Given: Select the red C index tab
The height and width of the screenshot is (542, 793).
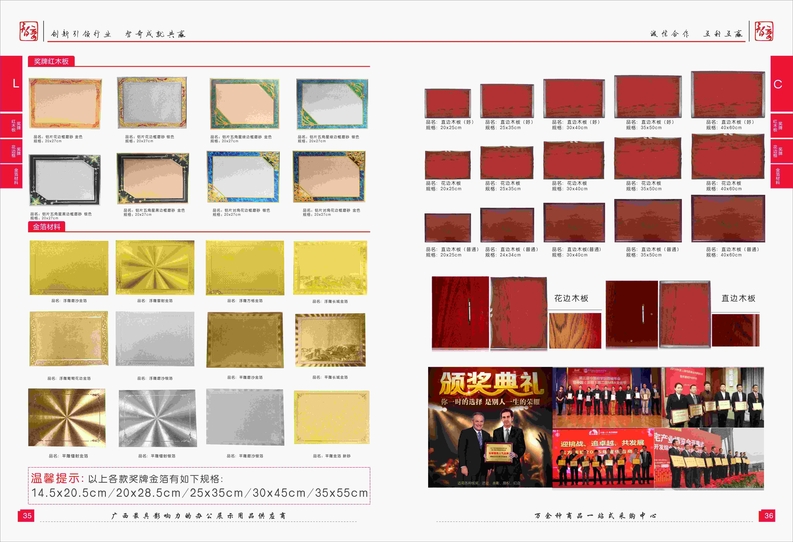Looking at the screenshot, I should click(x=778, y=86).
